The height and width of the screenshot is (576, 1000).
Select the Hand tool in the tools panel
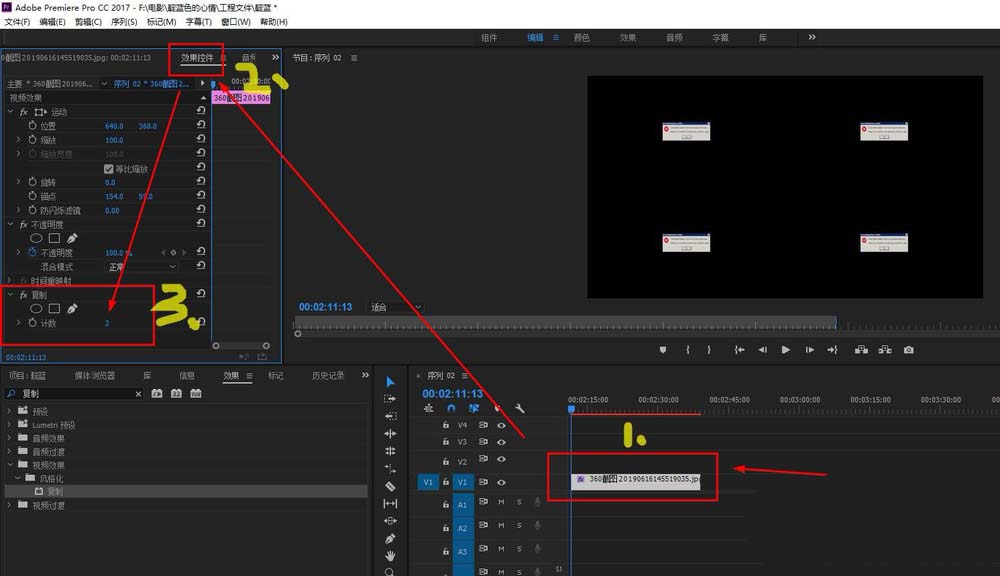pos(390,555)
